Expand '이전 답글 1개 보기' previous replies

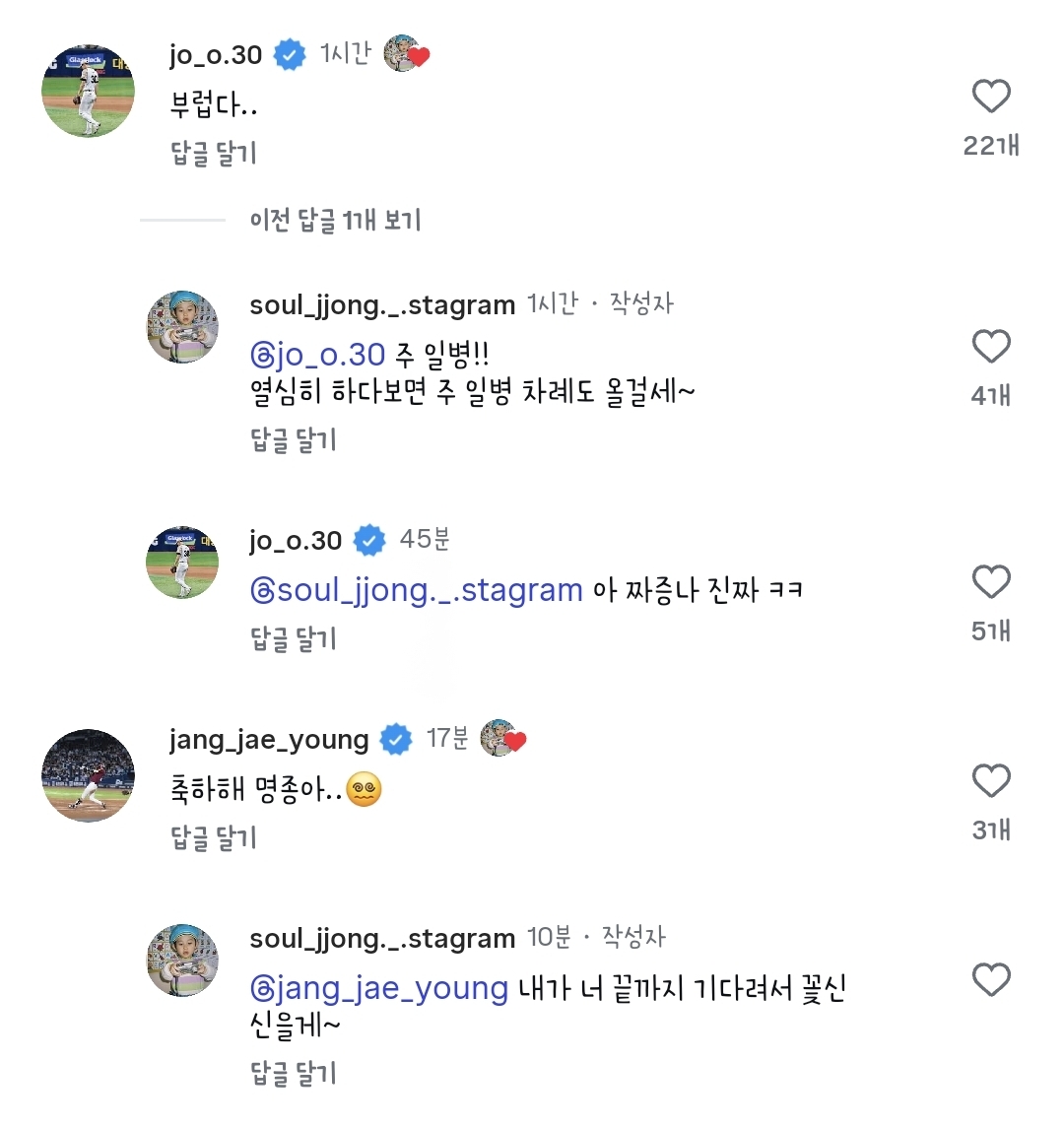[x=335, y=220]
